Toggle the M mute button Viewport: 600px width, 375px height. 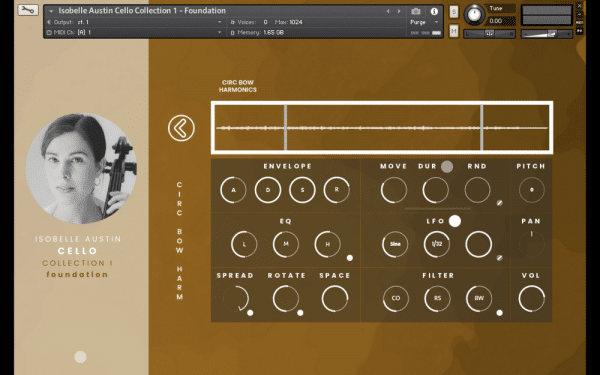coord(454,31)
